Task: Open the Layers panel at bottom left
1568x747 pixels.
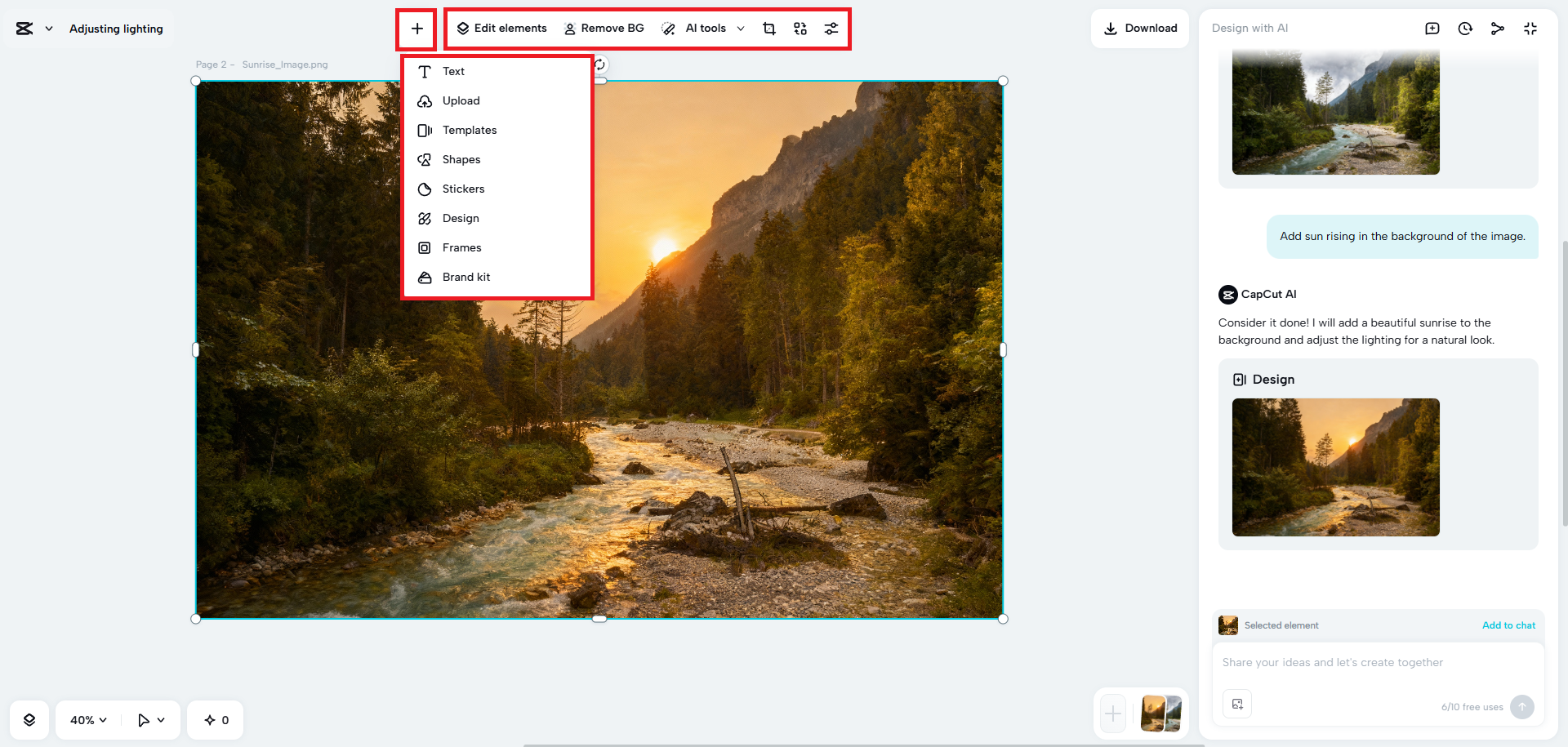Action: (29, 719)
